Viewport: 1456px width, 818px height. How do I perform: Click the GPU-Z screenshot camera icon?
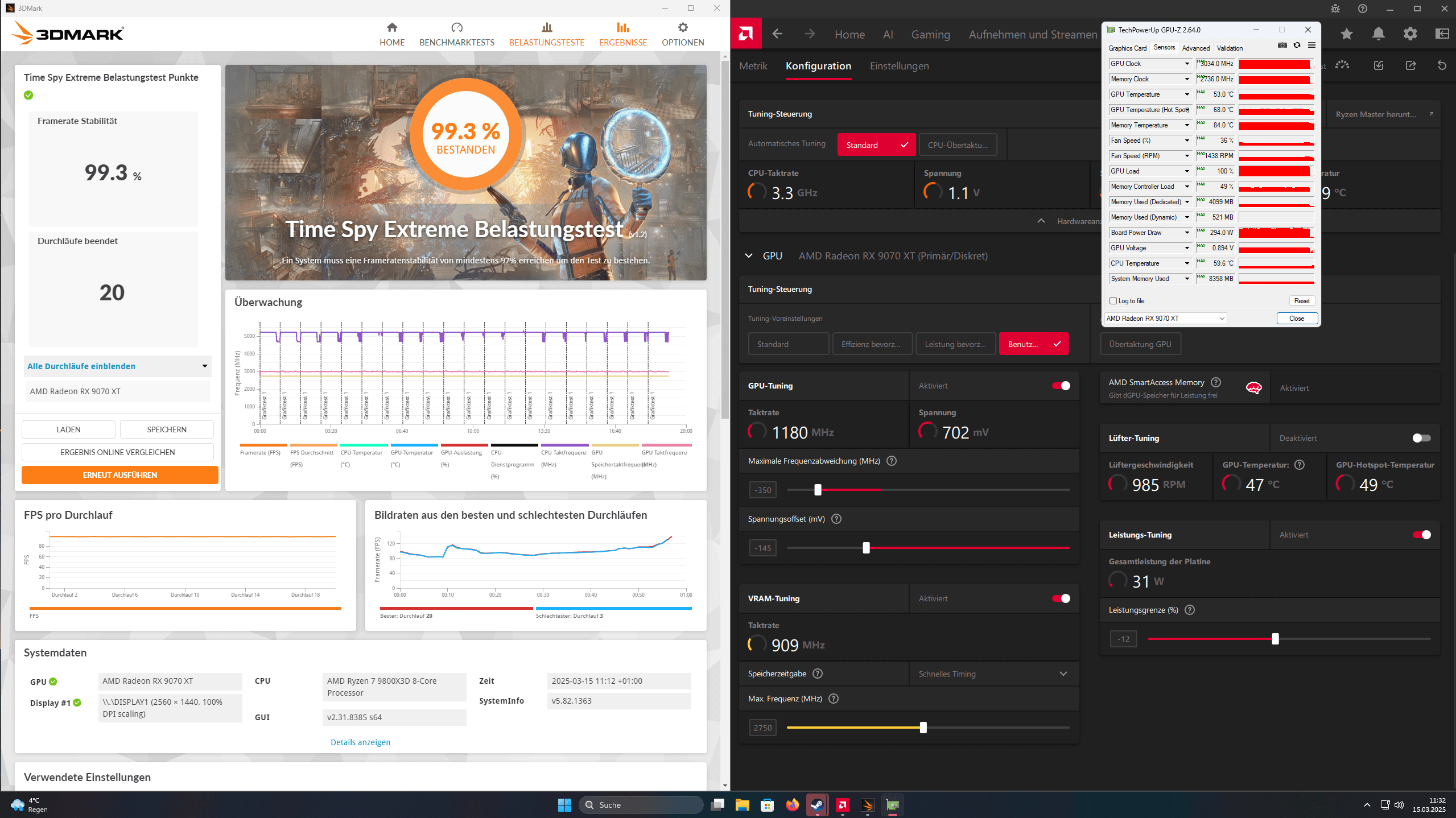[1282, 46]
